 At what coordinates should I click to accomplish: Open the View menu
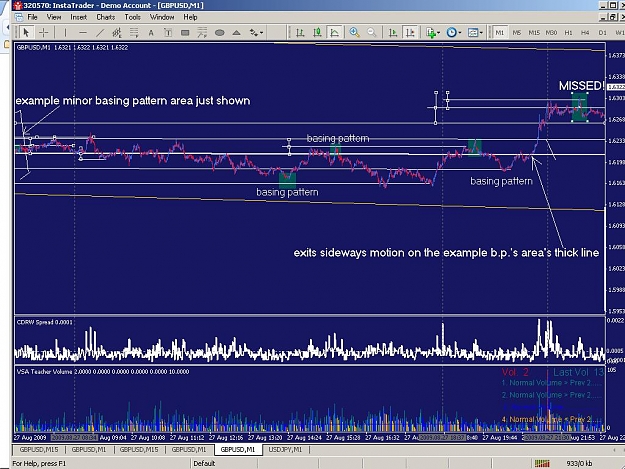[54, 17]
